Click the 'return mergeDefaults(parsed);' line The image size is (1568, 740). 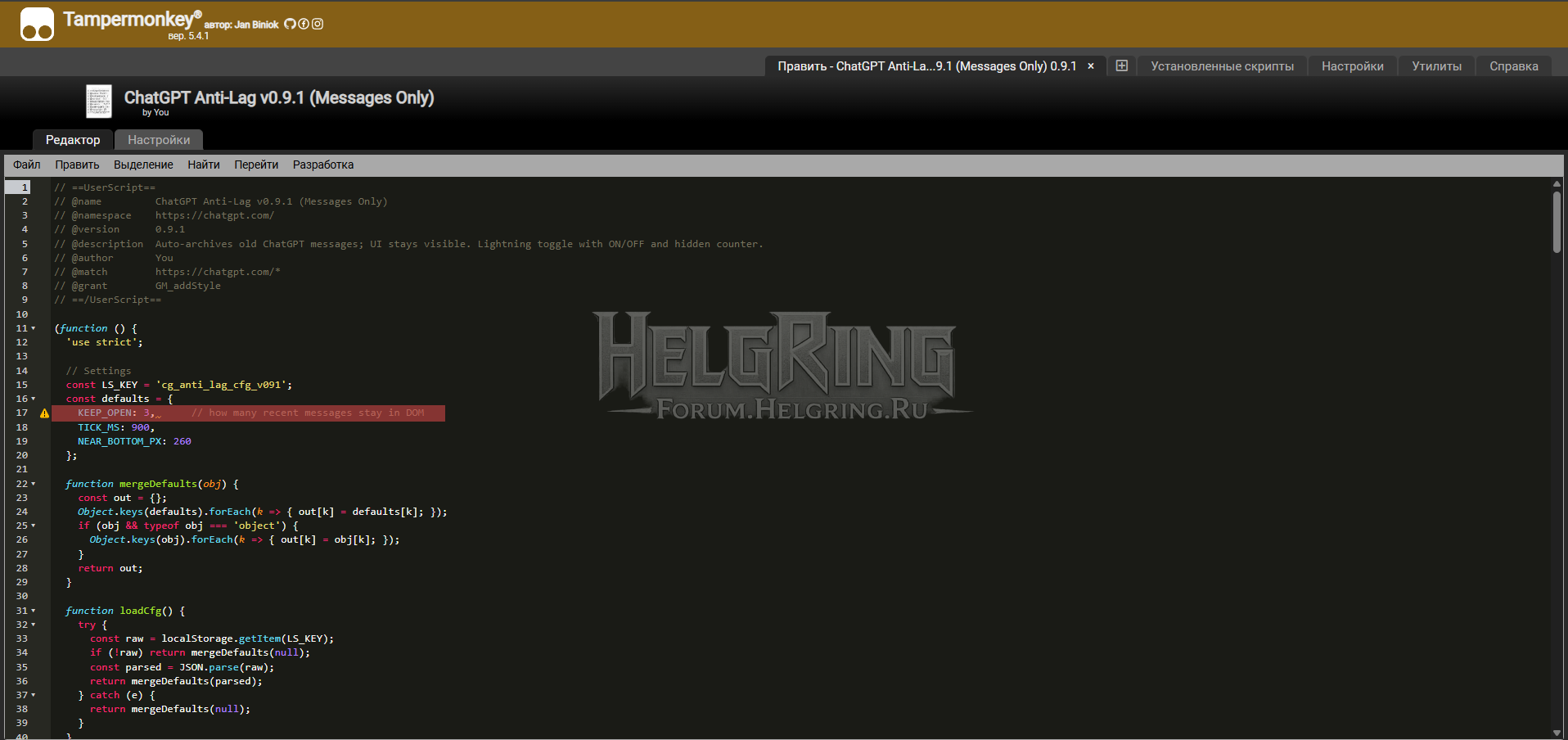[x=176, y=681]
